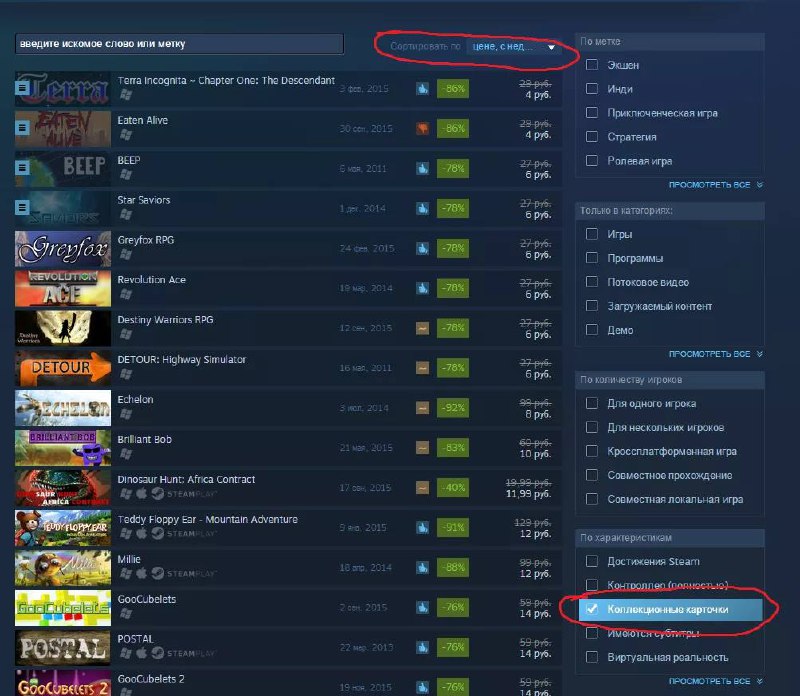
Task: Check Виртуальная реальность checkbox
Action: click(592, 657)
